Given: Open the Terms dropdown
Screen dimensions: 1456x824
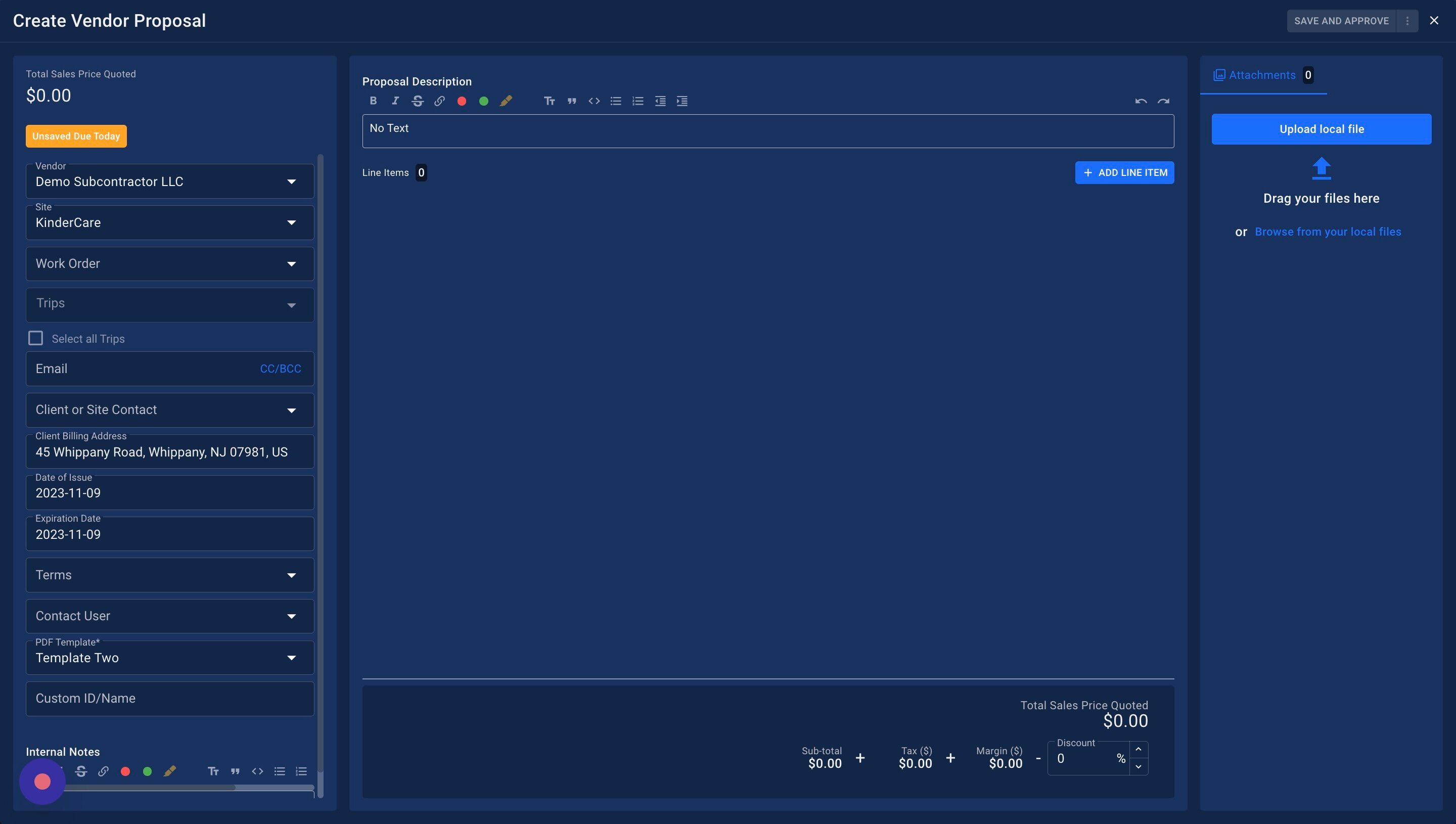Looking at the screenshot, I should tap(170, 575).
